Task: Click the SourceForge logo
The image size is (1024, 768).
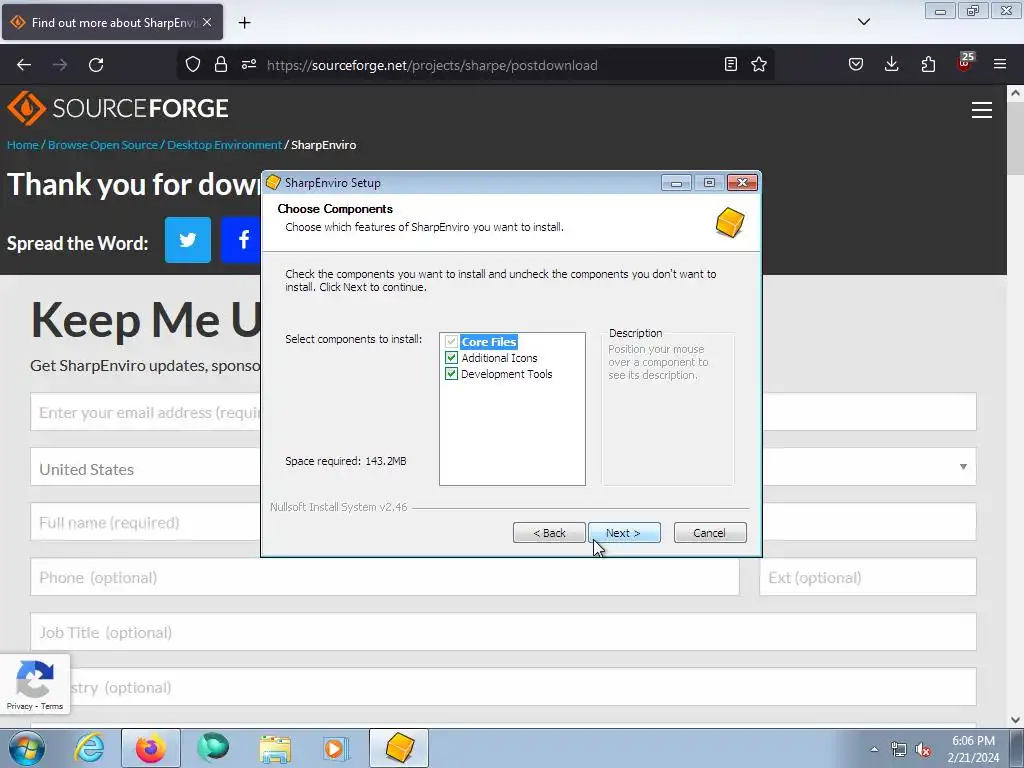Action: click(x=118, y=108)
